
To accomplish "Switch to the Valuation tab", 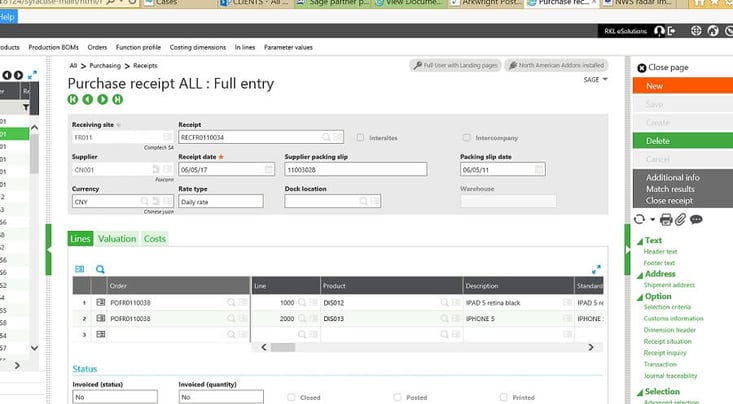I will coord(117,238).
